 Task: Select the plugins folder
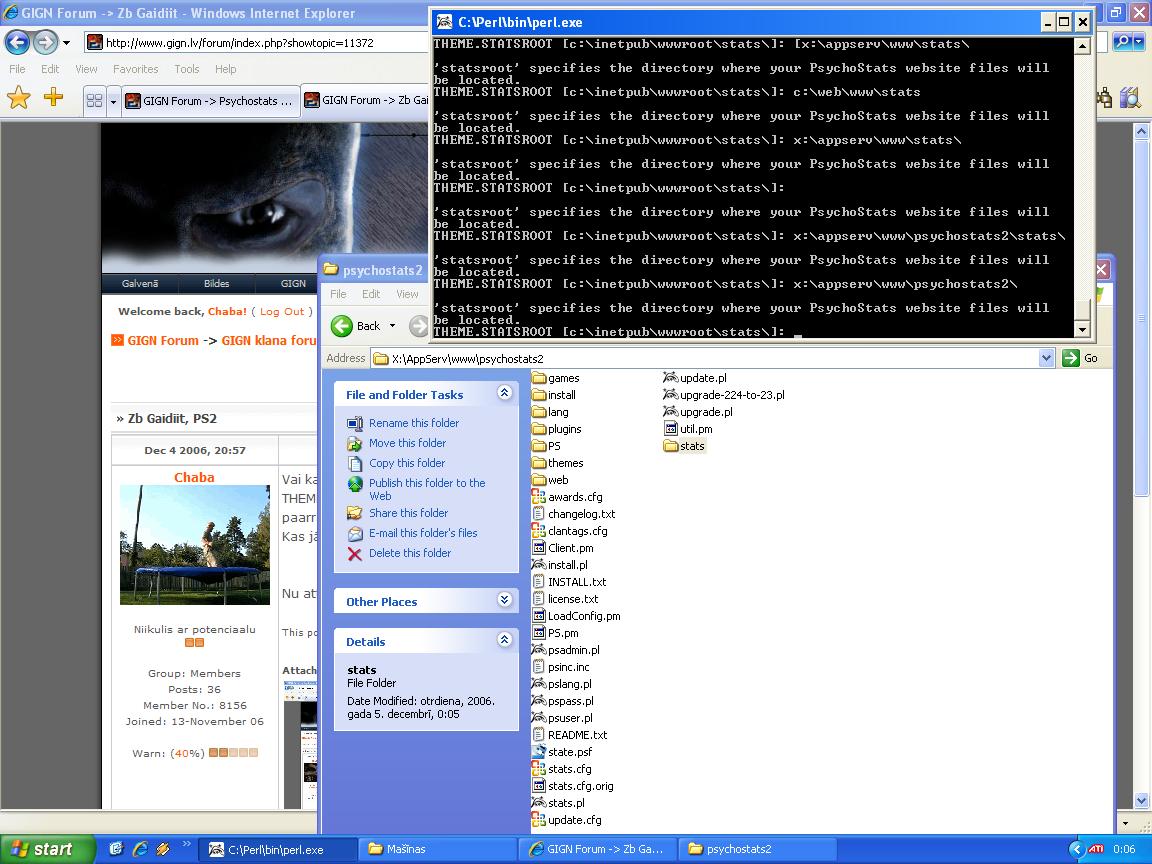click(557, 429)
